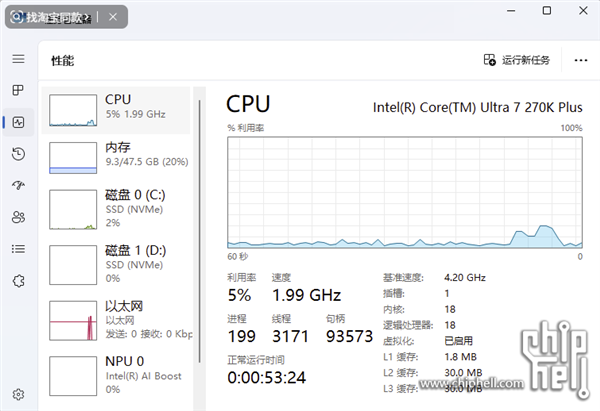The image size is (600, 411).
Task: Open Task Manager settings gear
Action: point(18,394)
